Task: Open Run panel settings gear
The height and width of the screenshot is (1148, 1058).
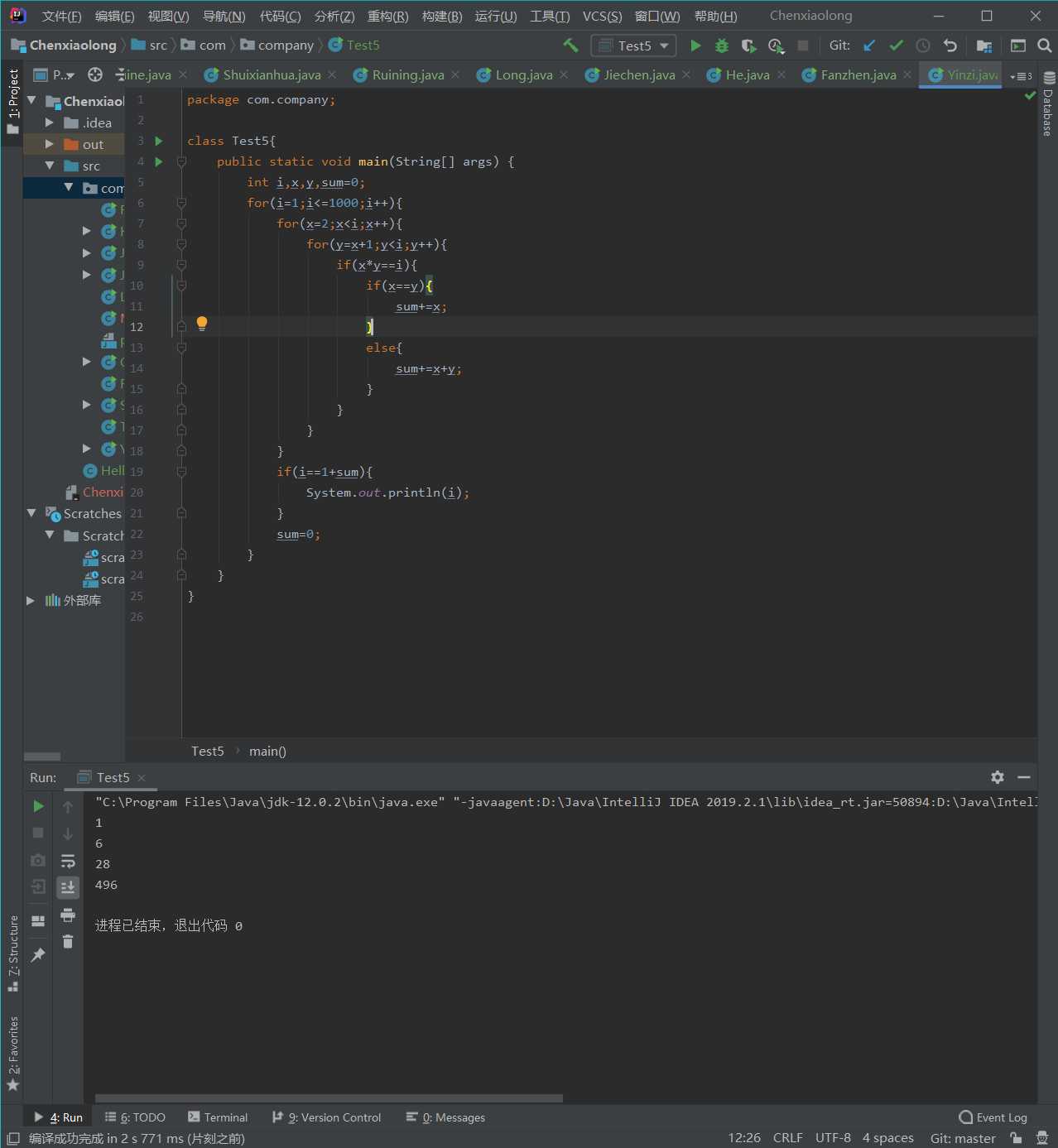Action: click(998, 777)
